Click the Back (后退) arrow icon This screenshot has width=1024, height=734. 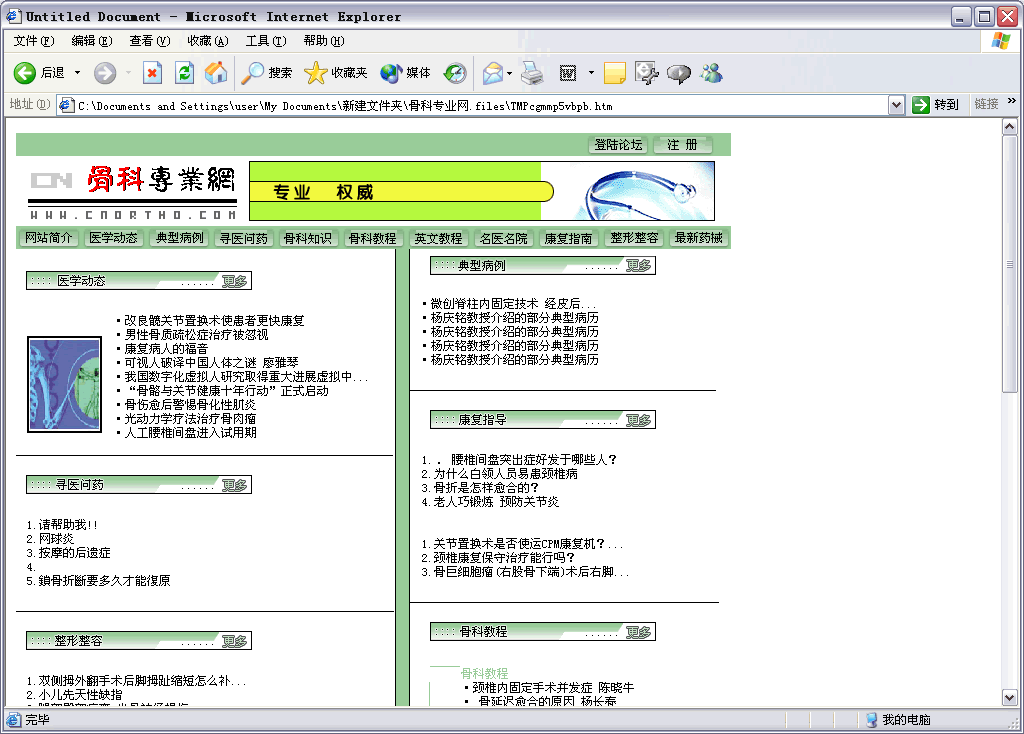coord(25,73)
